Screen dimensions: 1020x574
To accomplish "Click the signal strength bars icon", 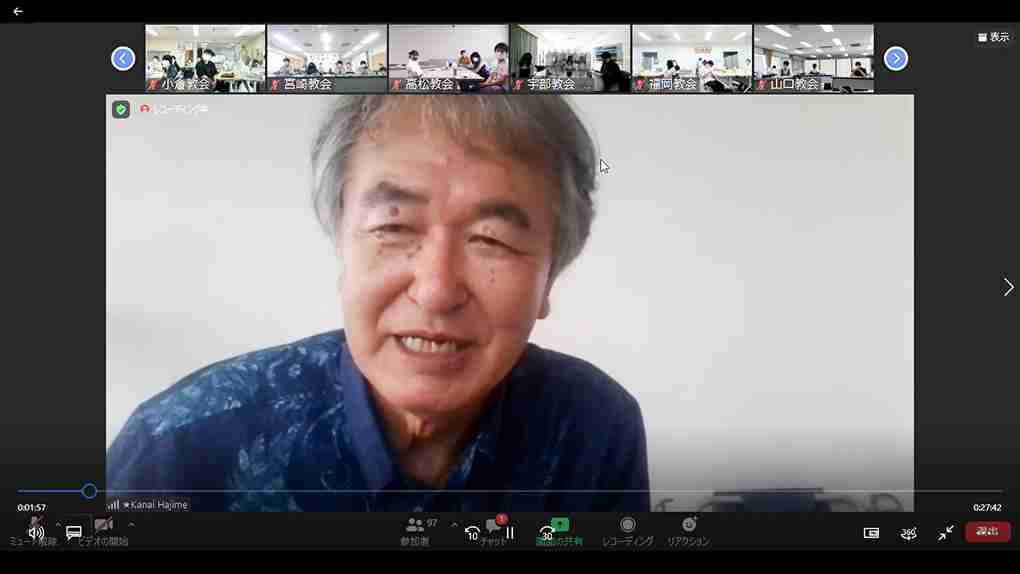I will pyautogui.click(x=113, y=504).
